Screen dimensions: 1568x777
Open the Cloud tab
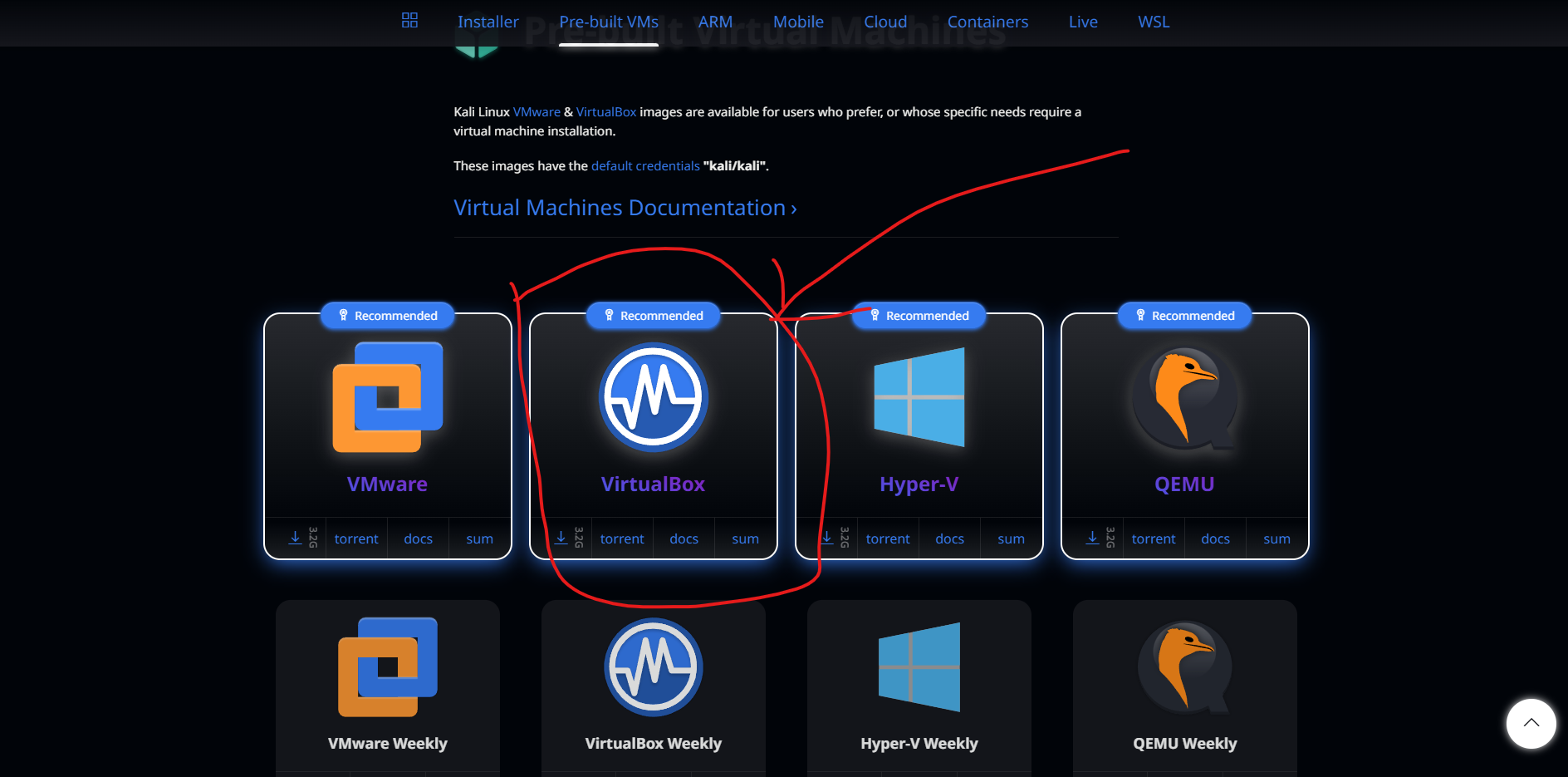coord(885,22)
